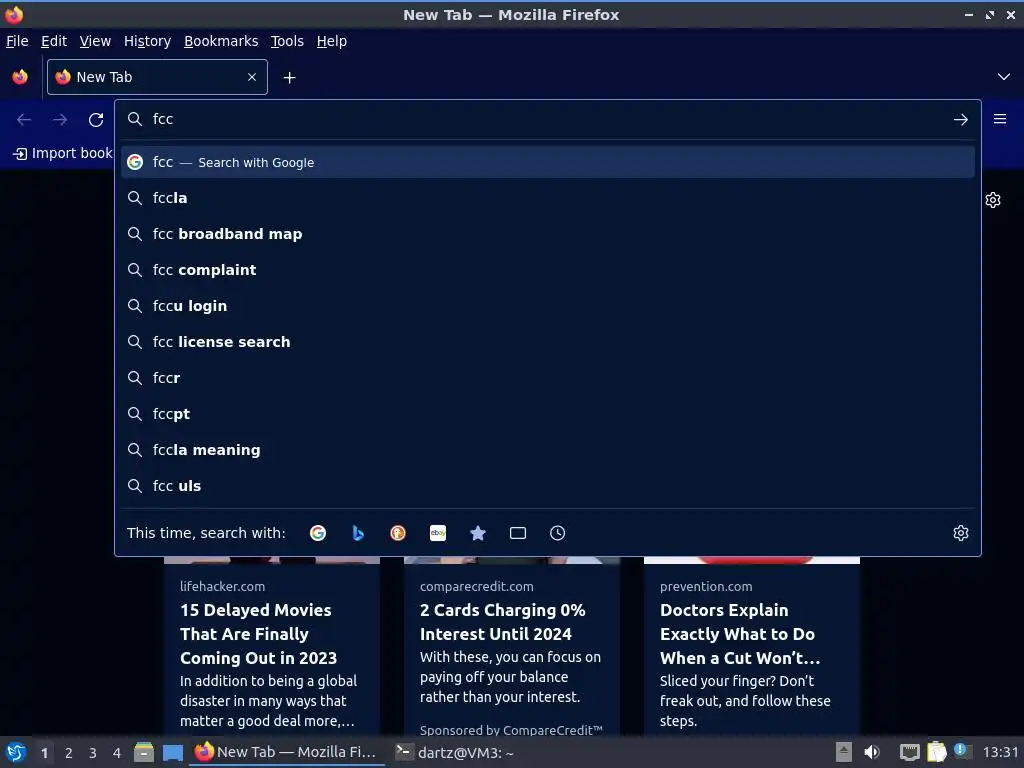Image resolution: width=1024 pixels, height=768 pixels.
Task: Choose 'fcc broadband map' suggestion
Action: (547, 234)
